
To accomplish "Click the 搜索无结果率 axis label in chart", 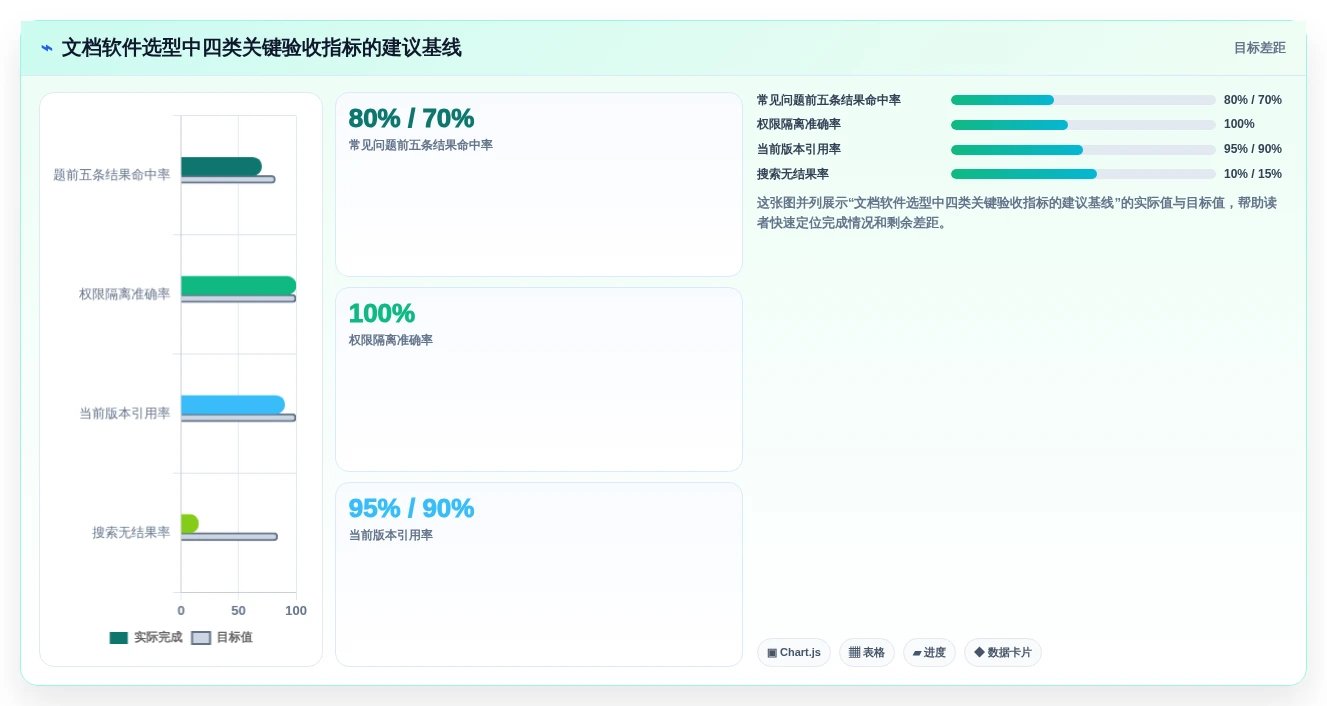I will tap(131, 533).
